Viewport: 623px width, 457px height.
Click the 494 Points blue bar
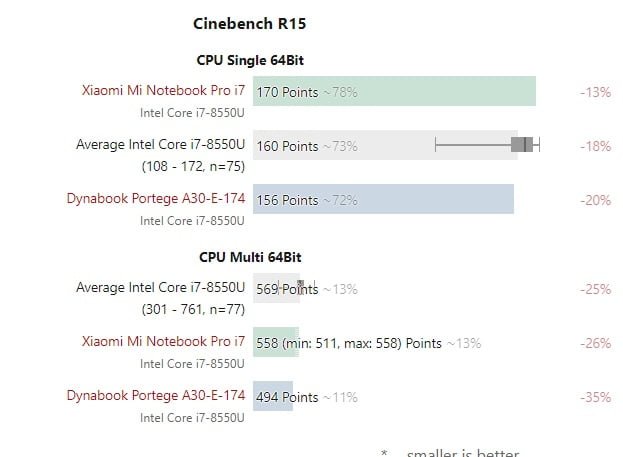(x=272, y=396)
